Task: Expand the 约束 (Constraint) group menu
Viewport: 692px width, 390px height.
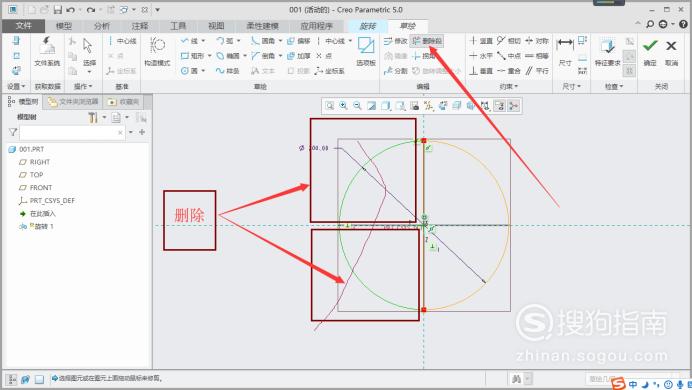Action: pyautogui.click(x=508, y=86)
